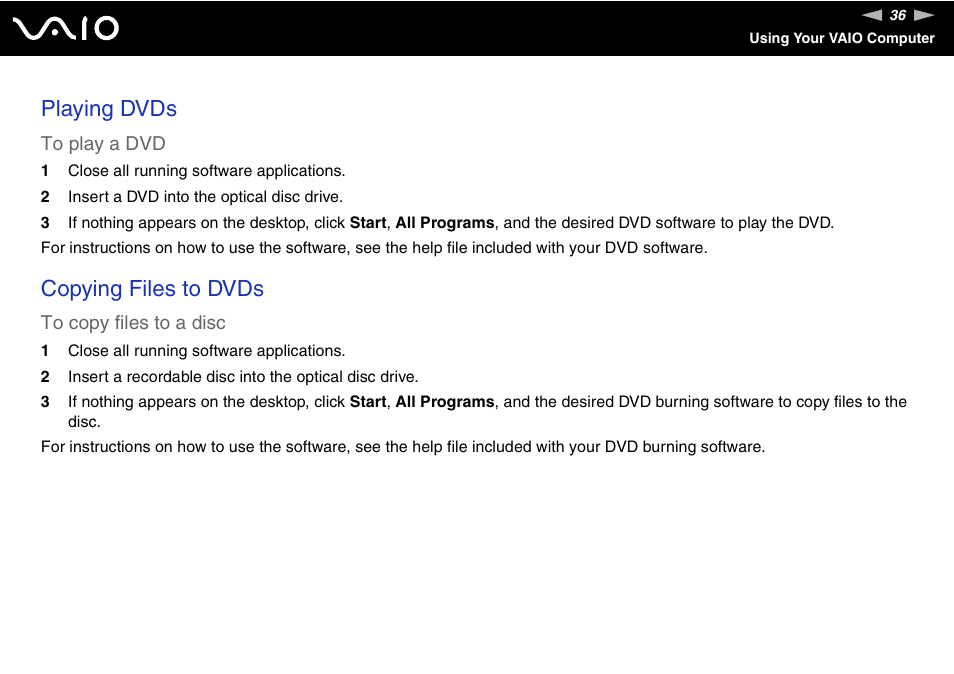Image resolution: width=954 pixels, height=674 pixels.
Task: Click 'Insert a recordable disc into the optical disc drive.'
Action: coord(243,377)
